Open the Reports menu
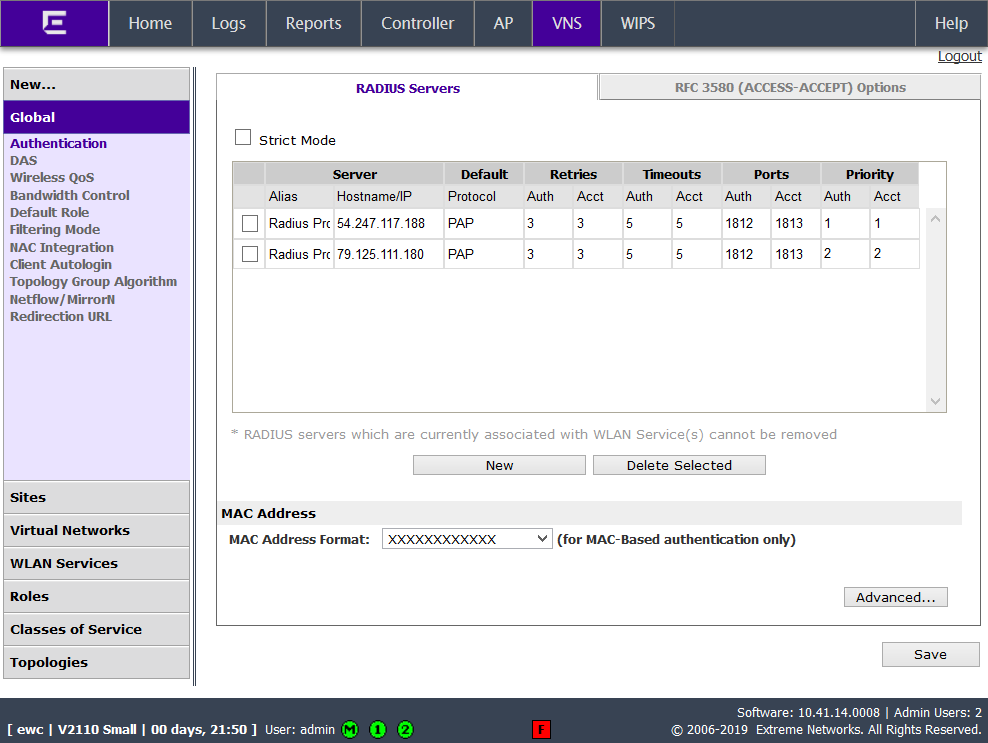 (314, 23)
